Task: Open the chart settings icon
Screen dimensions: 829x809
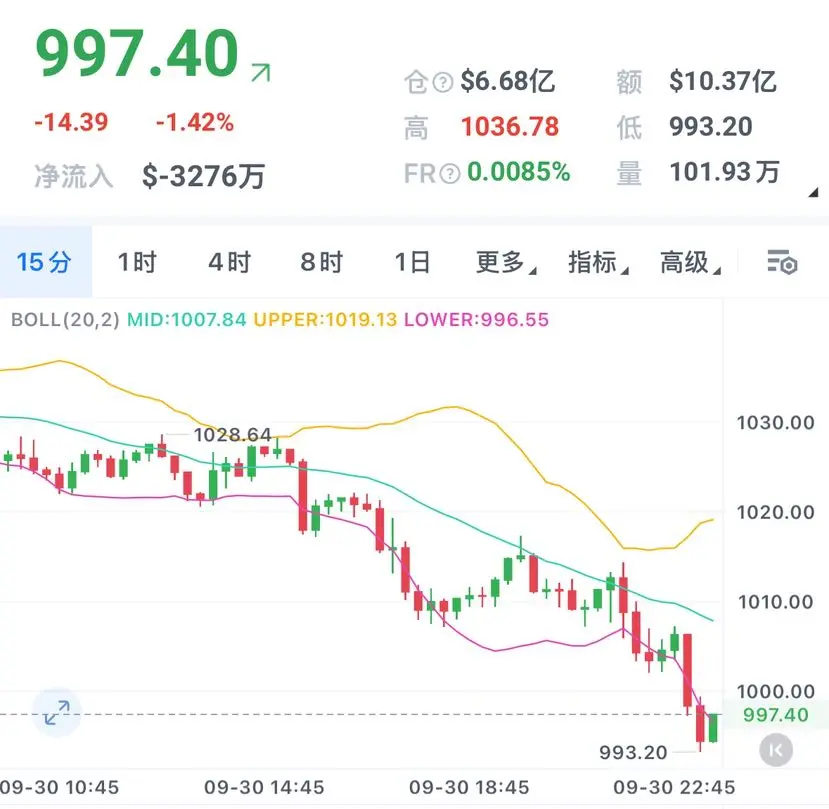Action: (782, 262)
